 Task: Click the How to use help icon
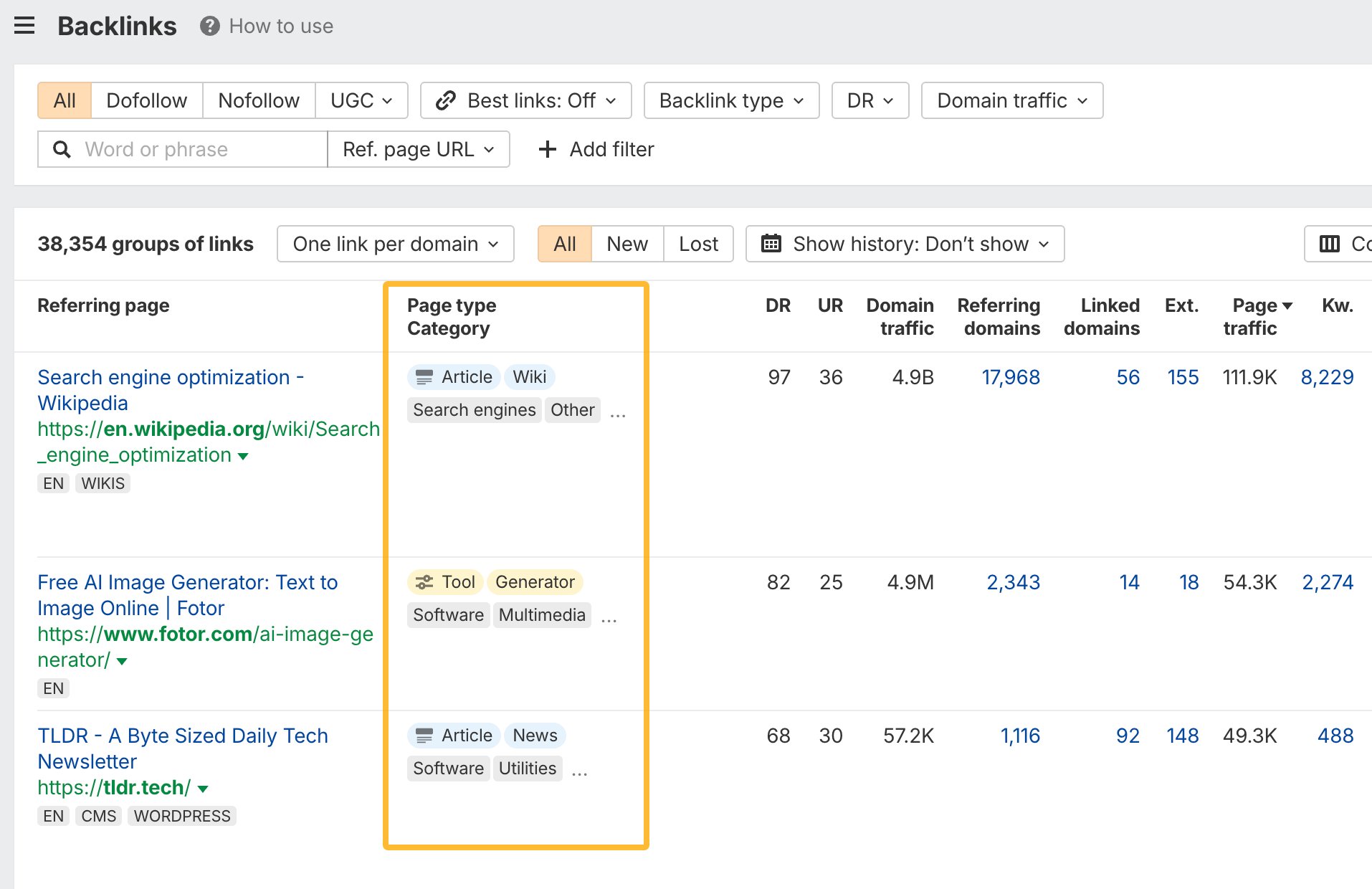[x=209, y=26]
